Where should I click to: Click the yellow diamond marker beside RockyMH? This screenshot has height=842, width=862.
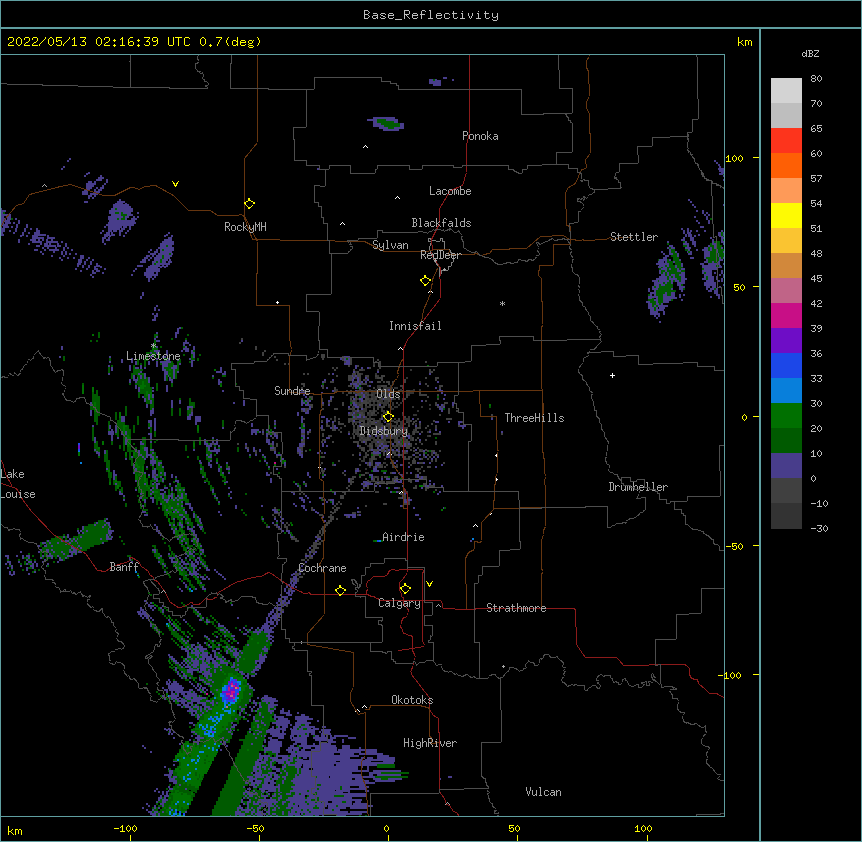point(249,203)
